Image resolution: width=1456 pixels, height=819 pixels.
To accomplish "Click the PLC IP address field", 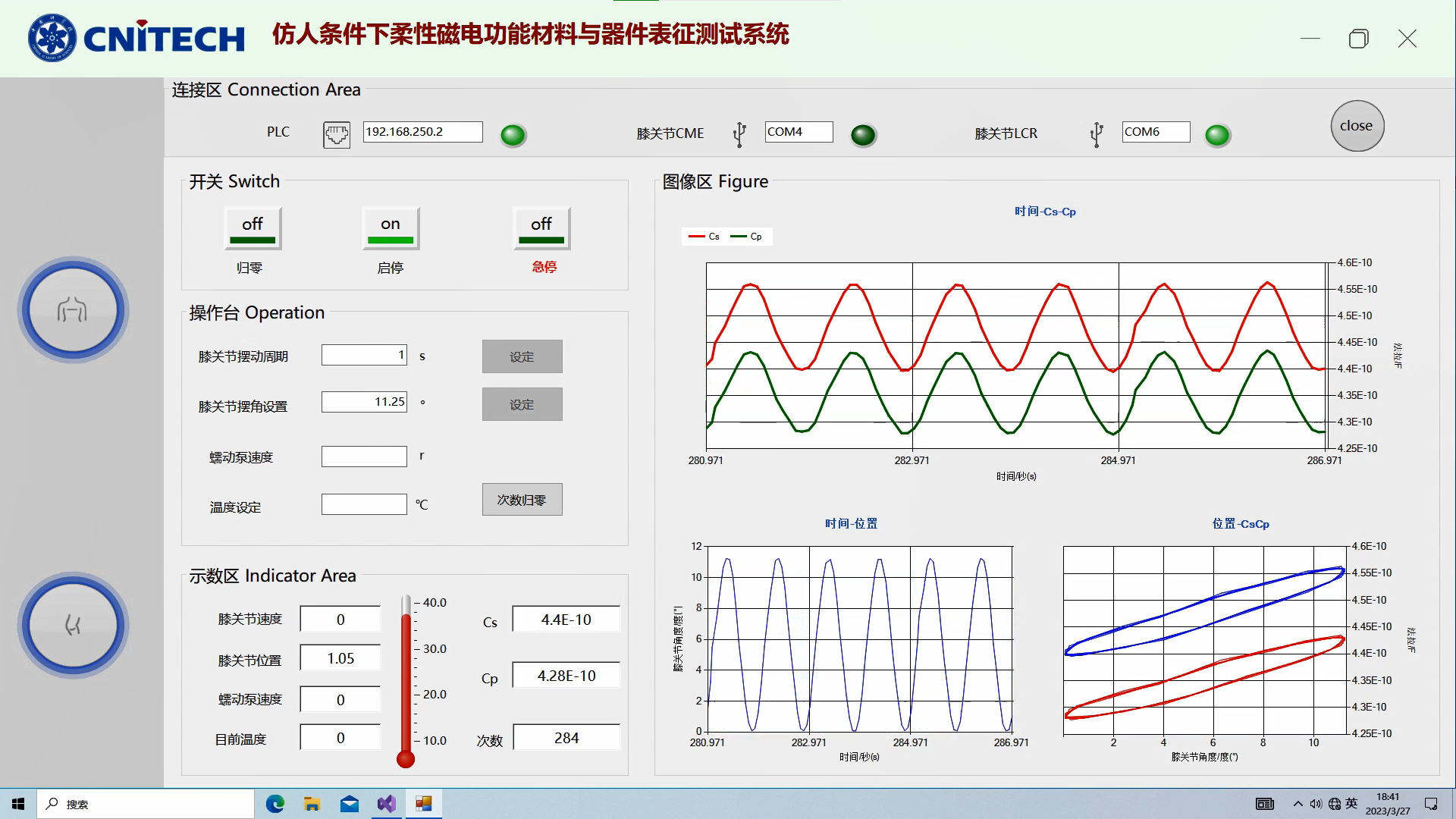I will click(422, 132).
